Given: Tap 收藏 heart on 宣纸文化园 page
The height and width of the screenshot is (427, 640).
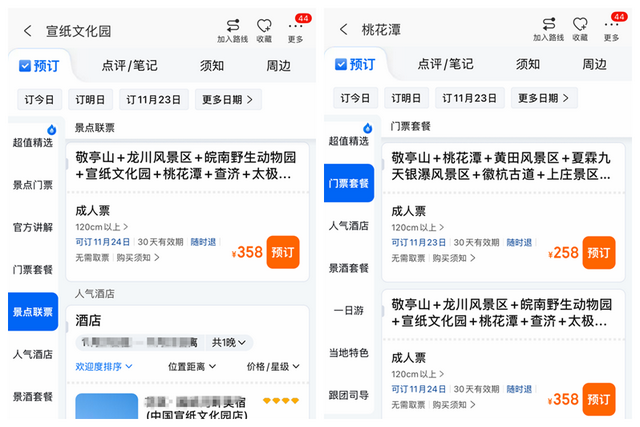Looking at the screenshot, I should pos(264,30).
